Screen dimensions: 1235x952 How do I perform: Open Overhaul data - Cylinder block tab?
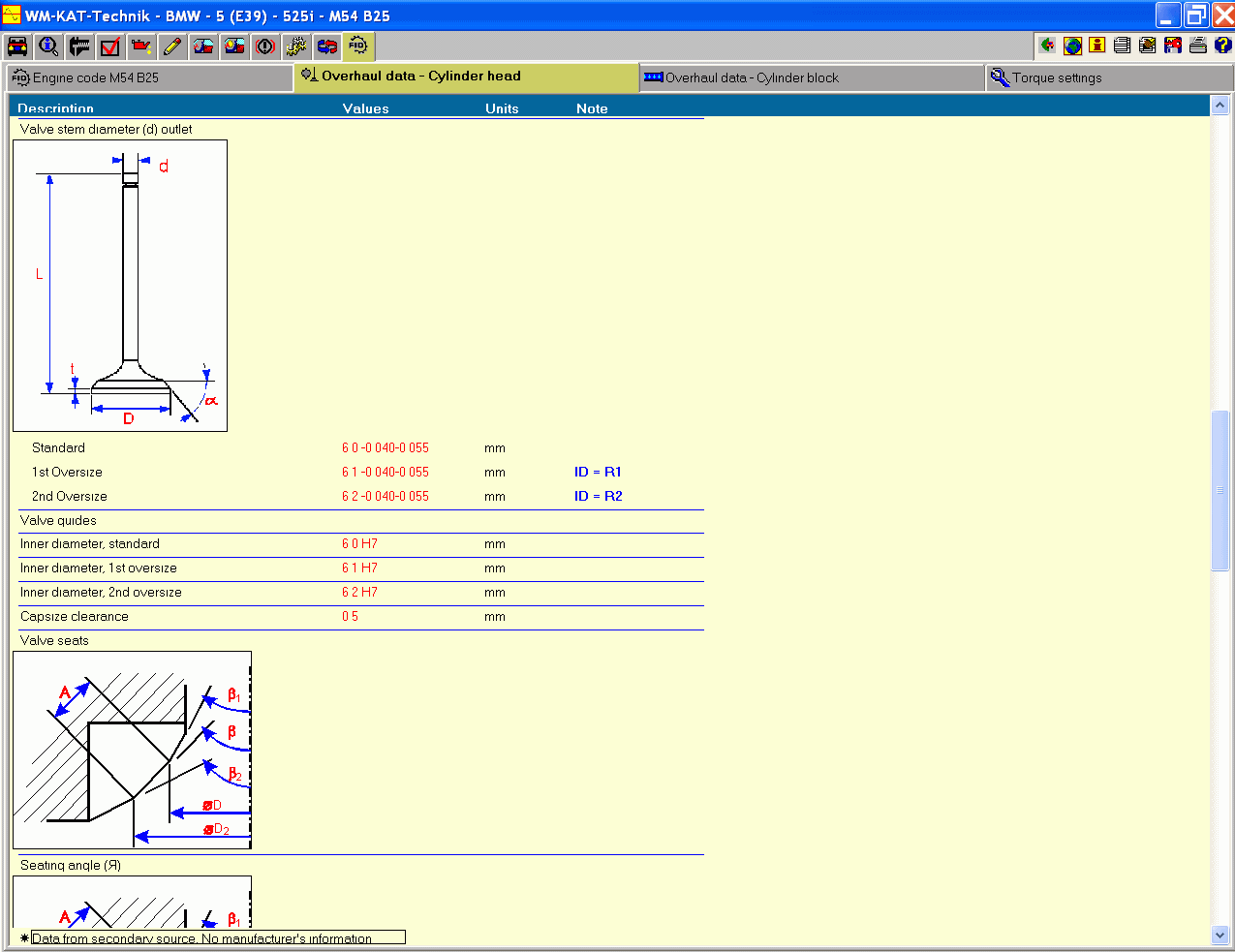click(x=812, y=77)
